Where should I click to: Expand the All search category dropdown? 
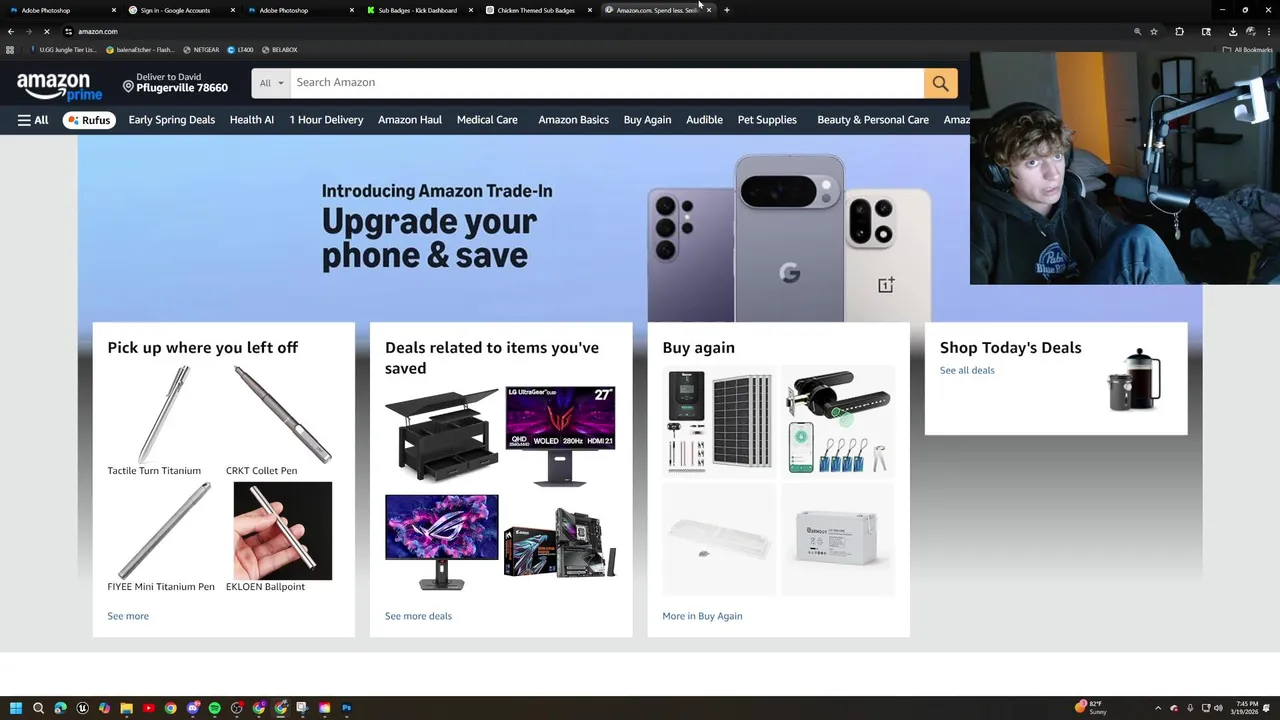[x=271, y=83]
